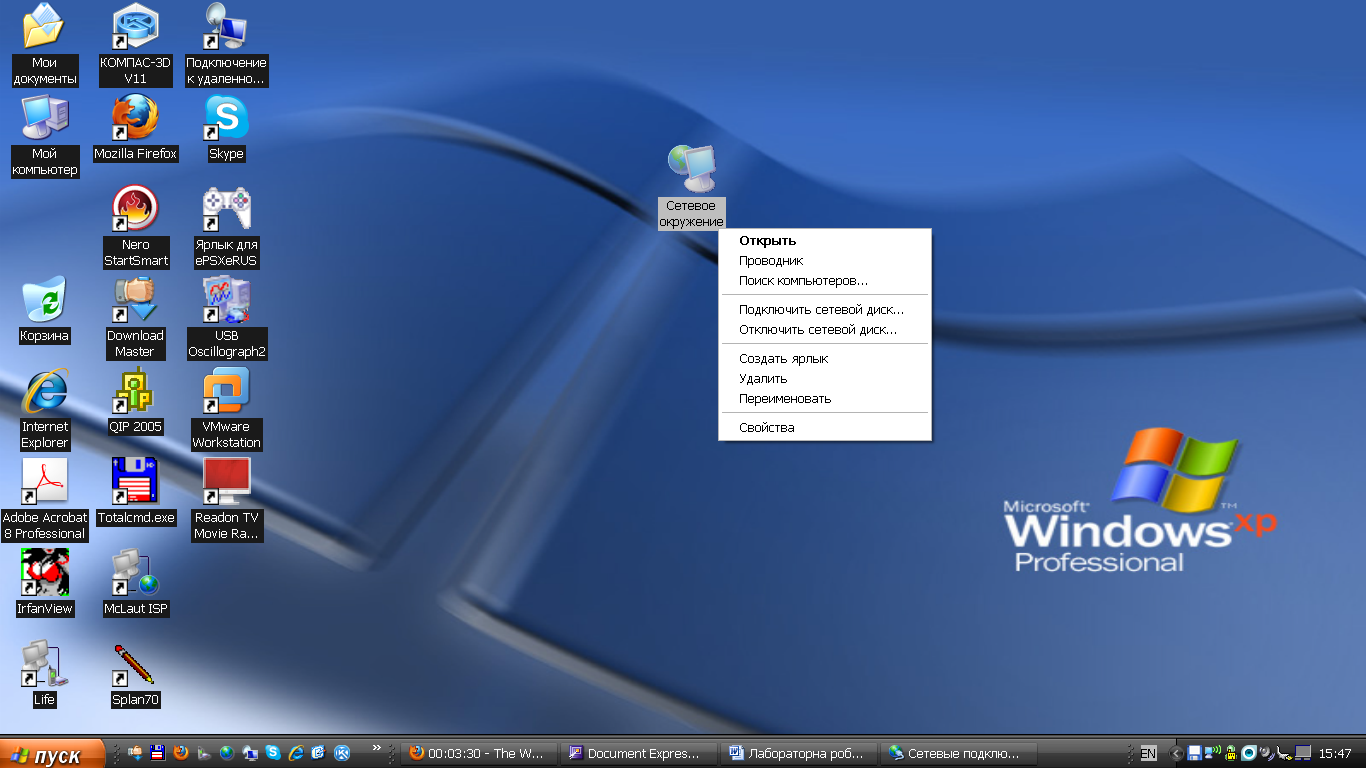Choose Переименовать in the context menu

(x=825, y=398)
